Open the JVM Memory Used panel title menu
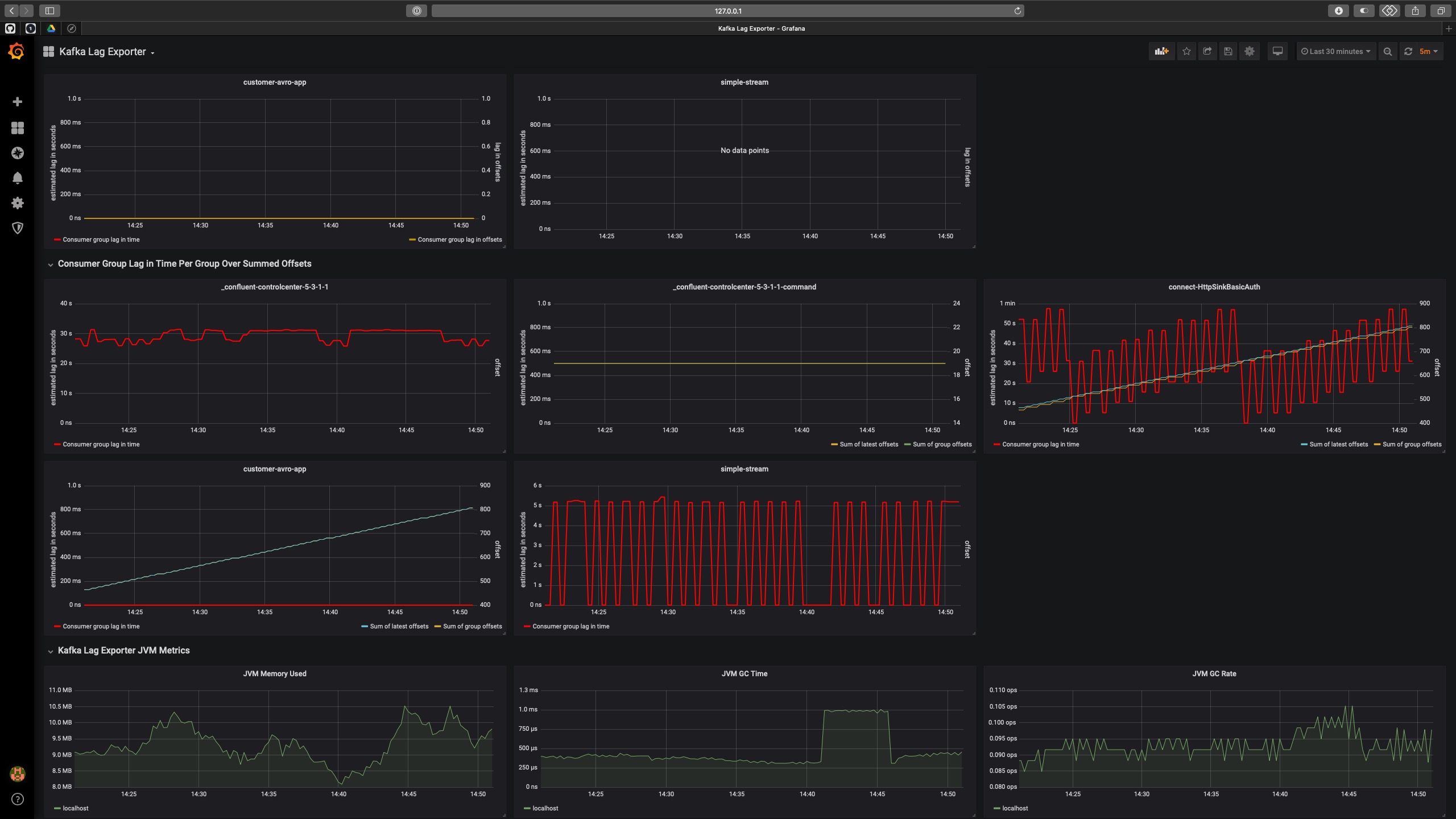The image size is (1456, 819). pos(275,673)
